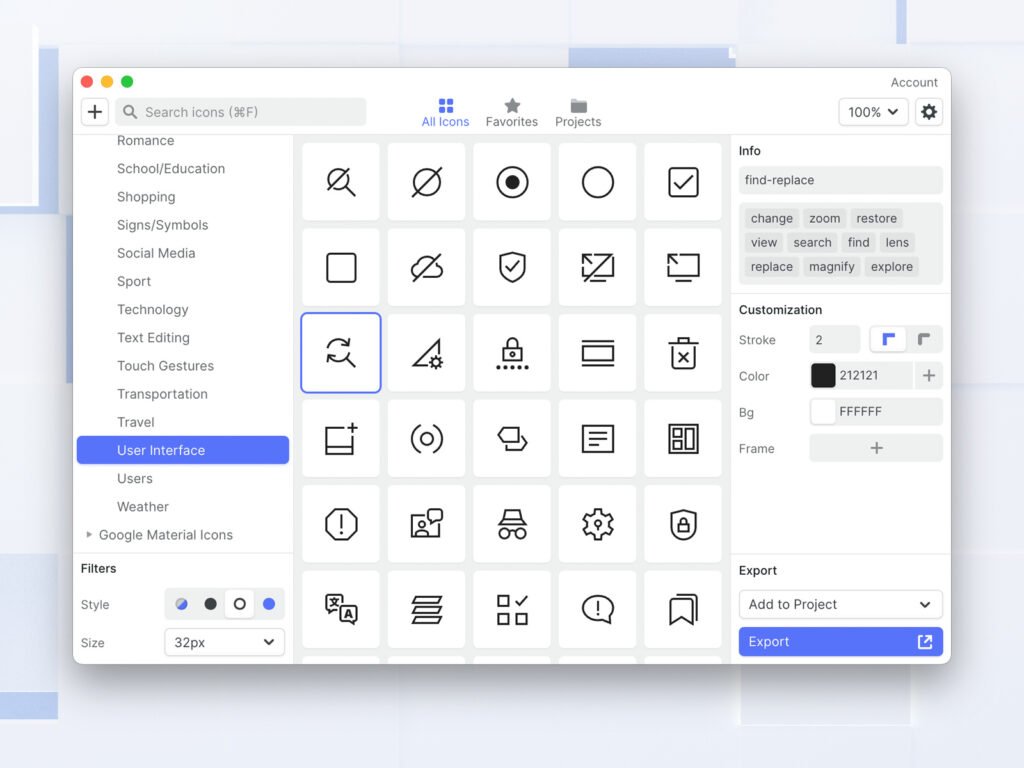Choose the trash bin with X icon
1024x768 pixels.
click(682, 353)
